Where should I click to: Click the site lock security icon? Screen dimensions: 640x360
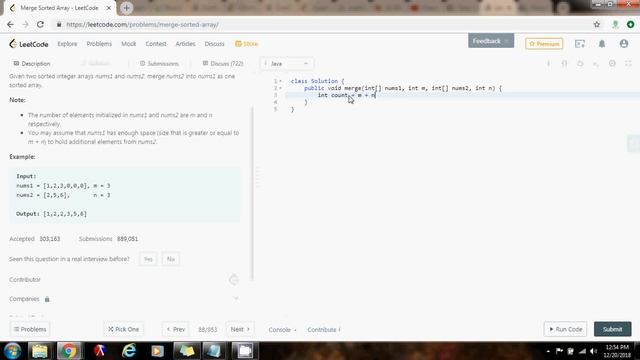59,24
